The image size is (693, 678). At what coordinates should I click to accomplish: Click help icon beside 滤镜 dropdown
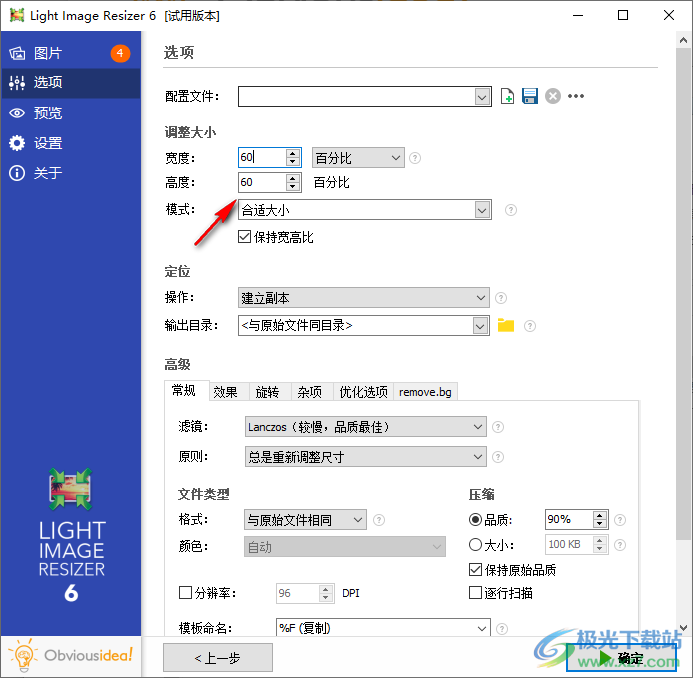pos(498,427)
